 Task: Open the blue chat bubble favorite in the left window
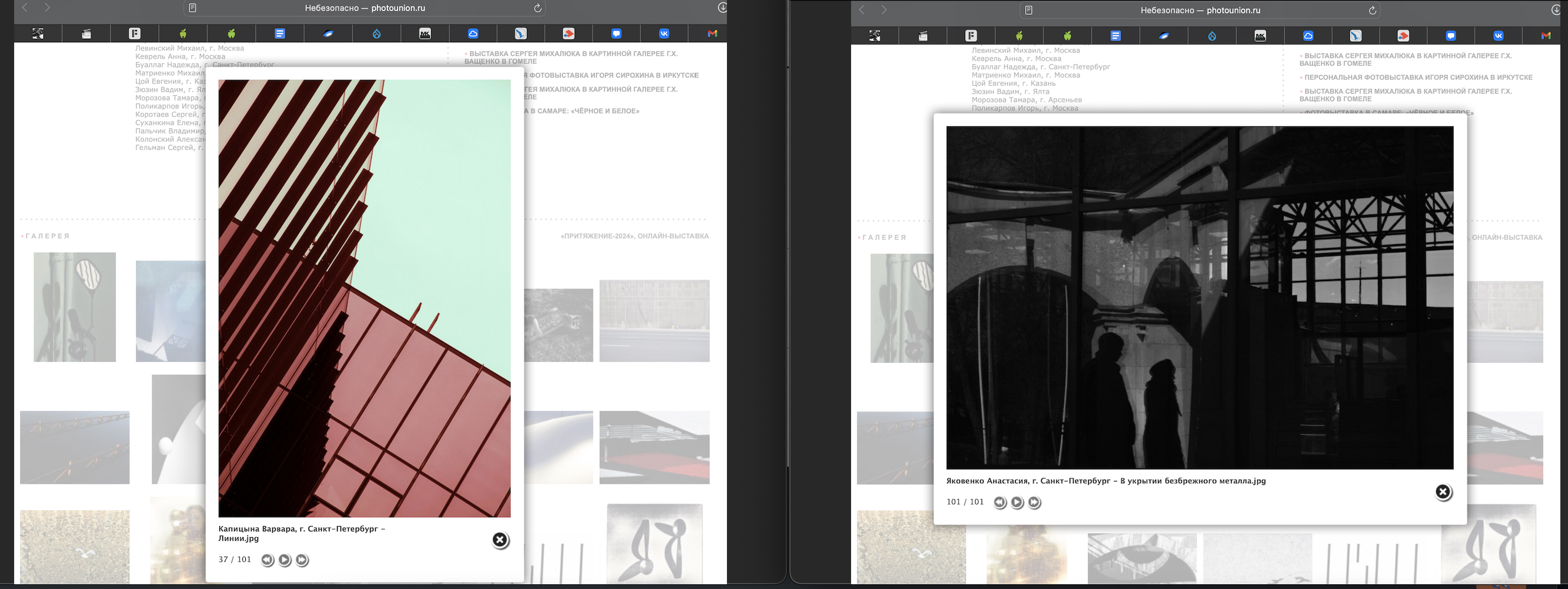pyautogui.click(x=616, y=34)
